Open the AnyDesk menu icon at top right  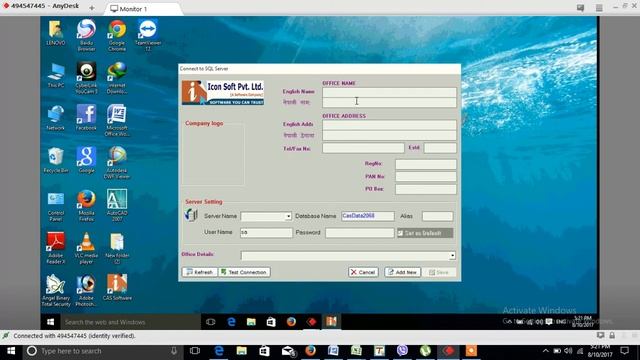[x=599, y=8]
